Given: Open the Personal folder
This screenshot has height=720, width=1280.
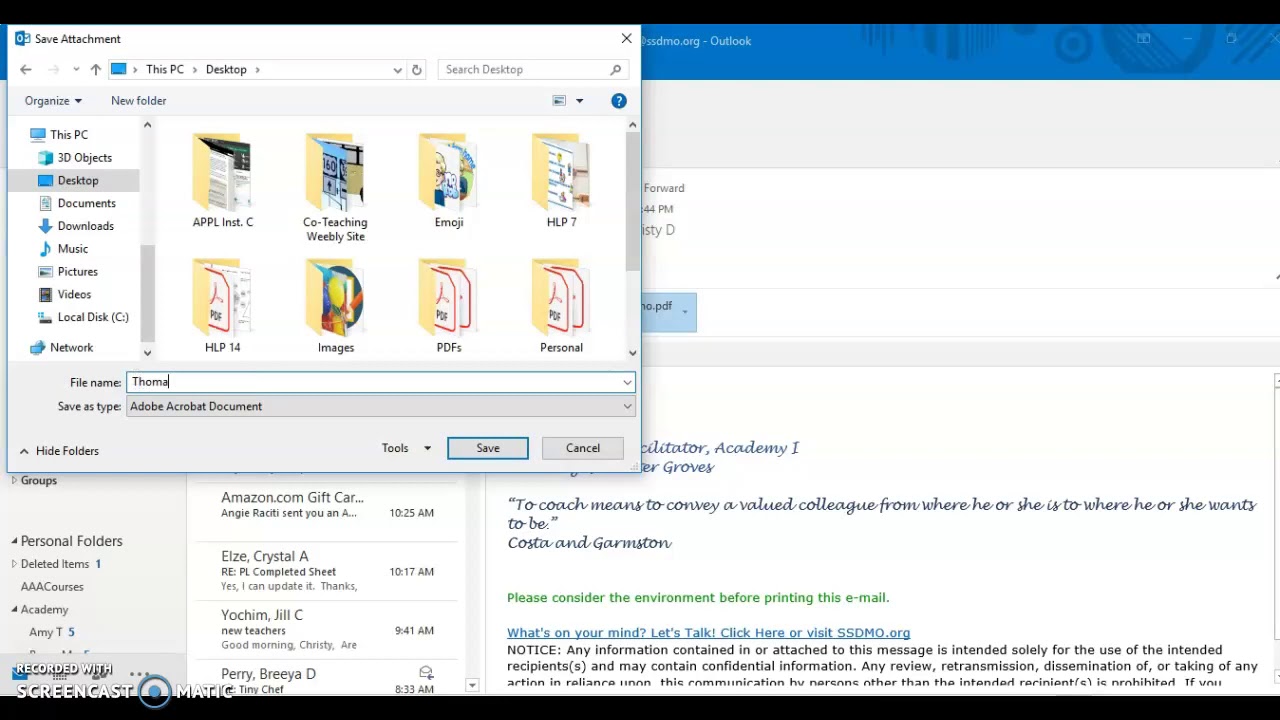Looking at the screenshot, I should (x=561, y=306).
